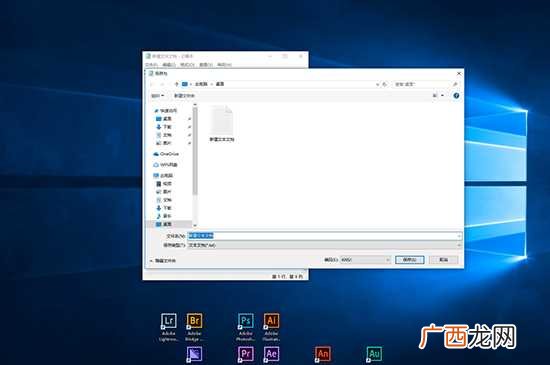Image resolution: width=550 pixels, height=365 pixels.
Task: Open the view options dropdown arrow
Action: pos(443,95)
